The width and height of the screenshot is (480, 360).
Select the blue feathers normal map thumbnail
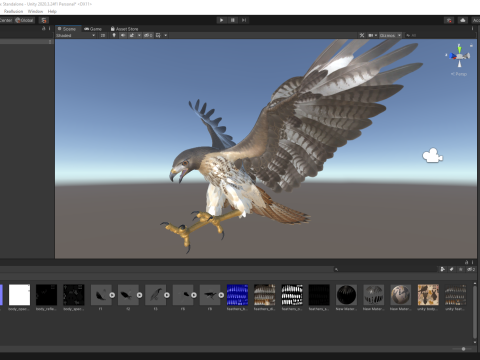[x=237, y=295]
